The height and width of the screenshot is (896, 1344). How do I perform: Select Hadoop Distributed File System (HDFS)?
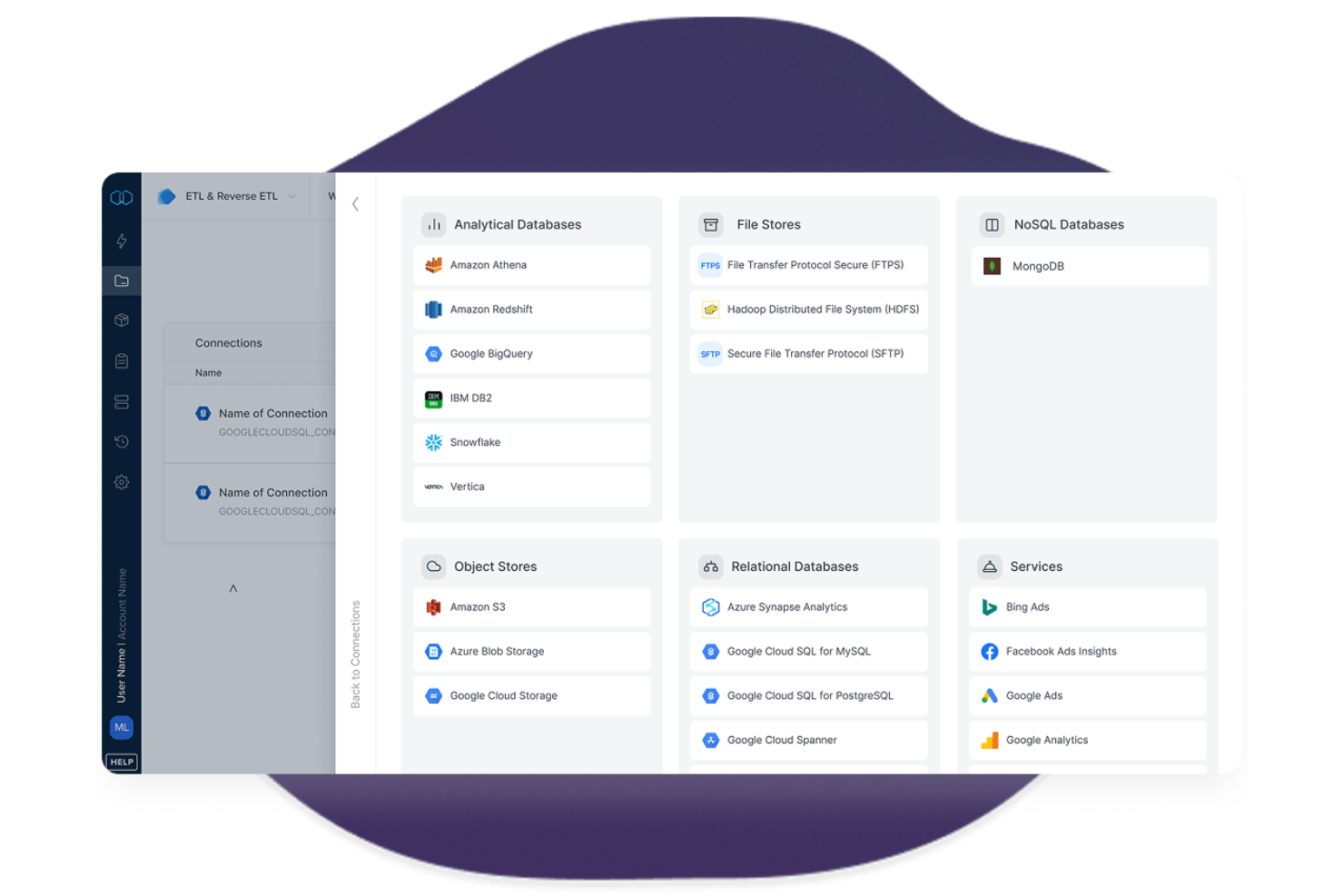coord(808,310)
